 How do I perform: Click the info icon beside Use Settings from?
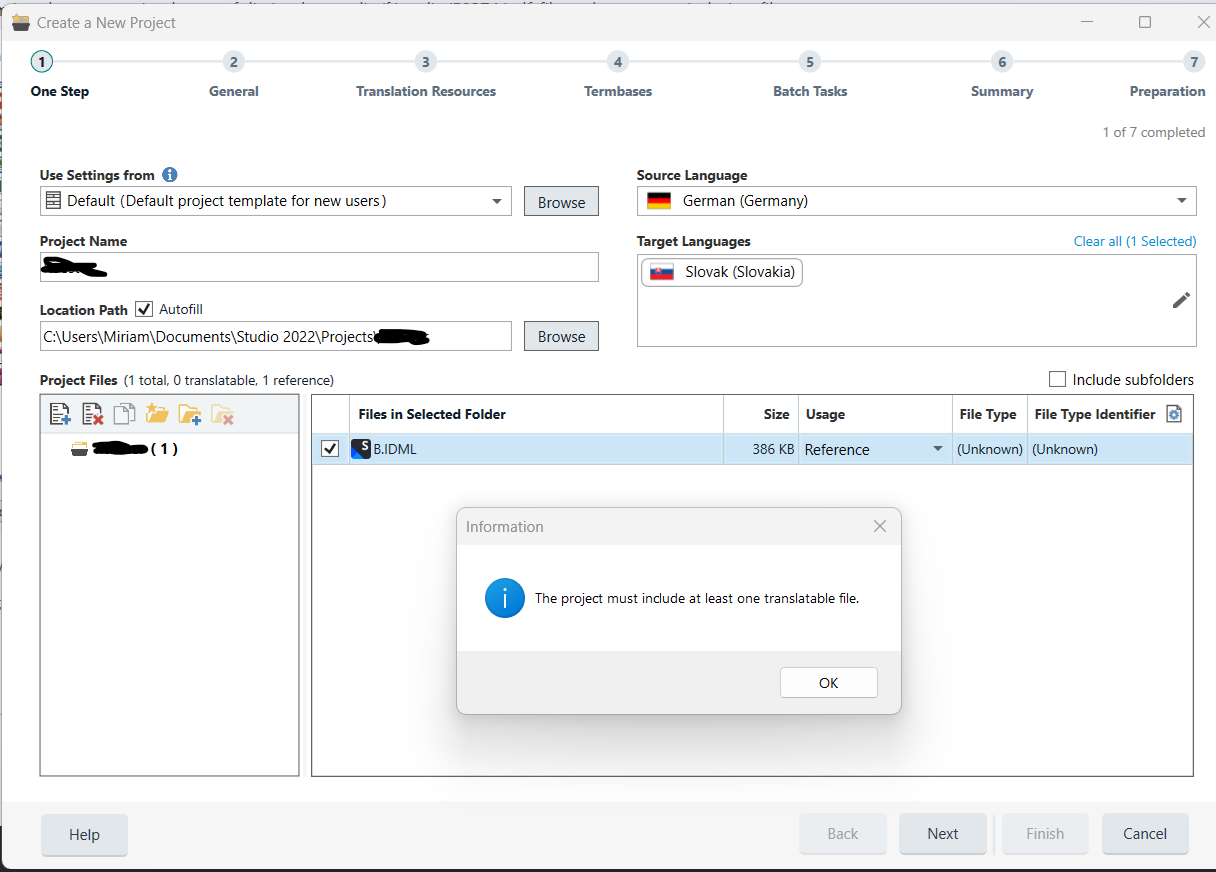click(x=170, y=175)
